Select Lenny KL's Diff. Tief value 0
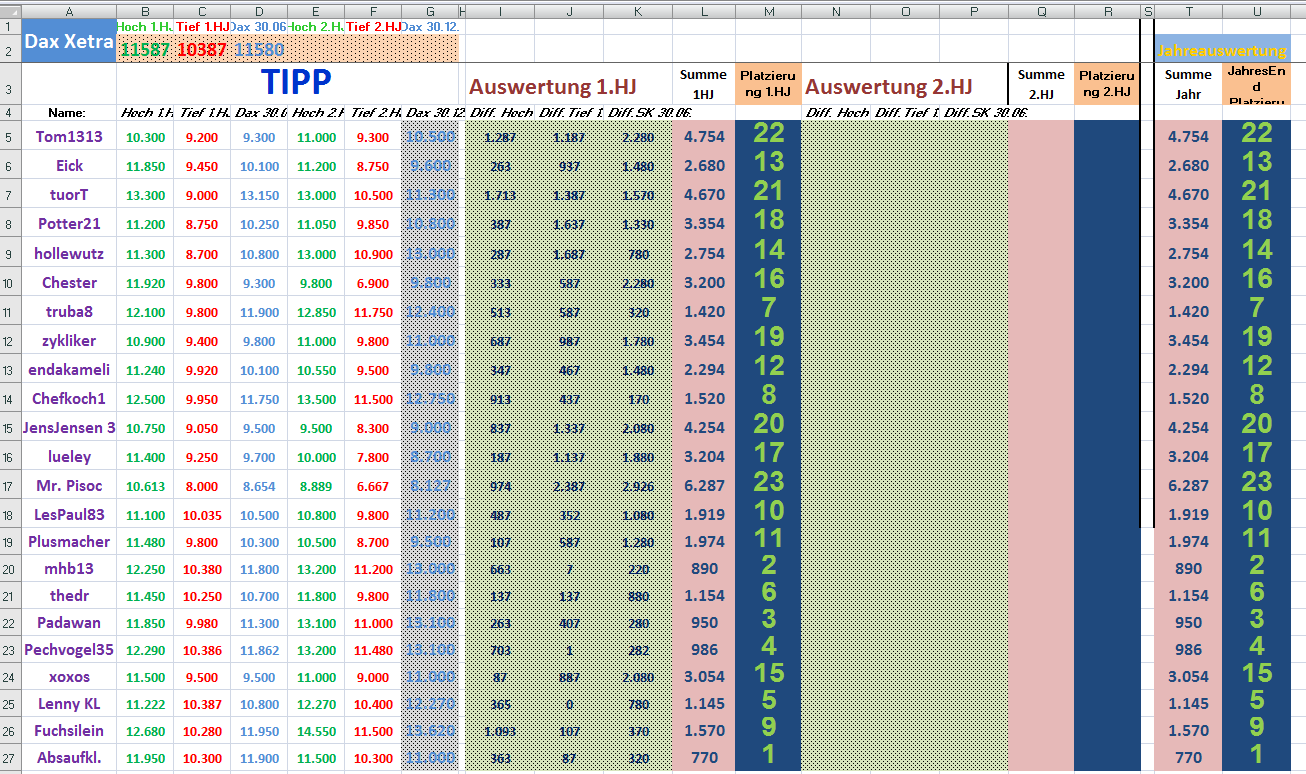The width and height of the screenshot is (1306, 774). 569,704
